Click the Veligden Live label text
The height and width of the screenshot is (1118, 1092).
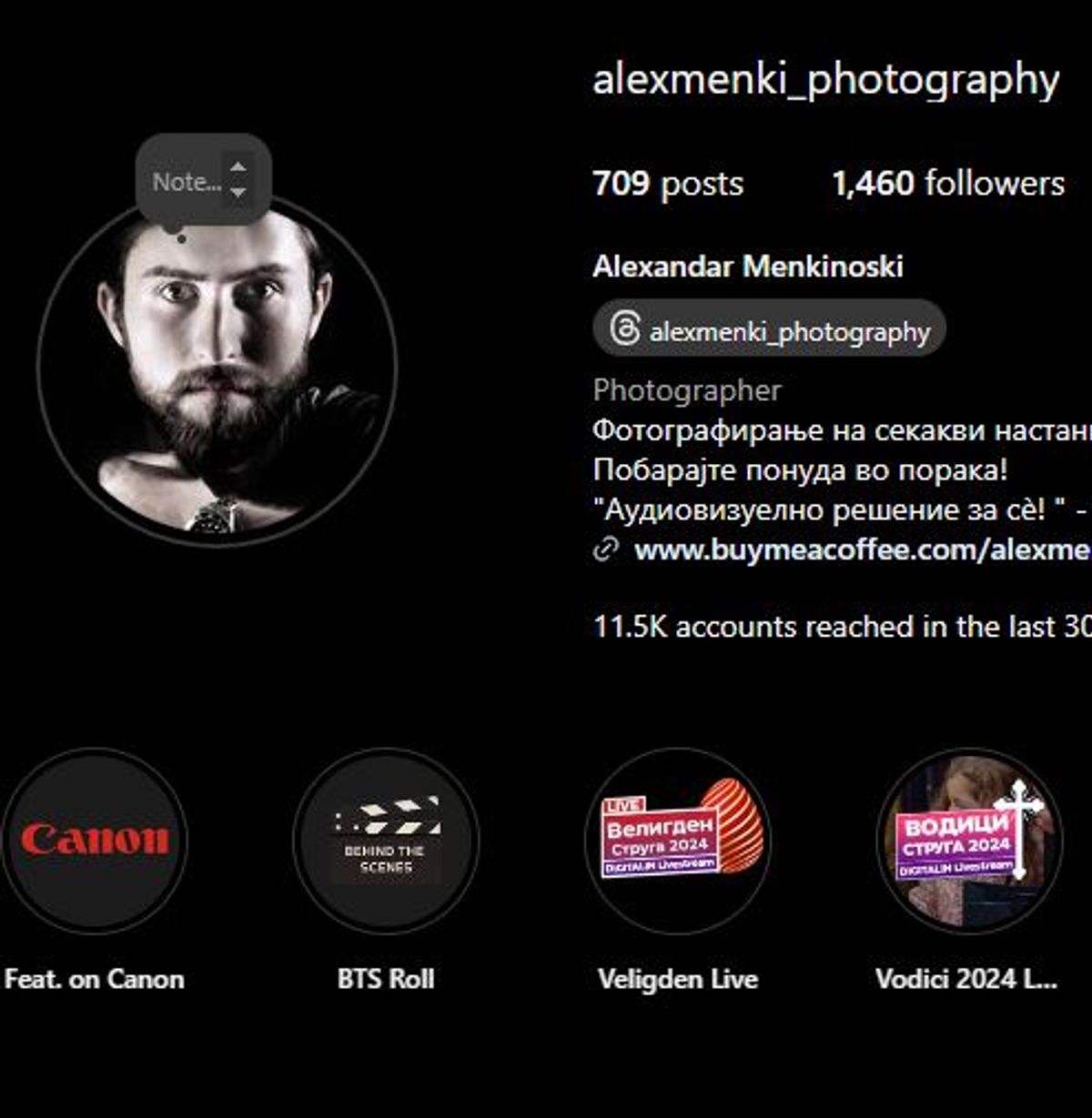click(678, 979)
